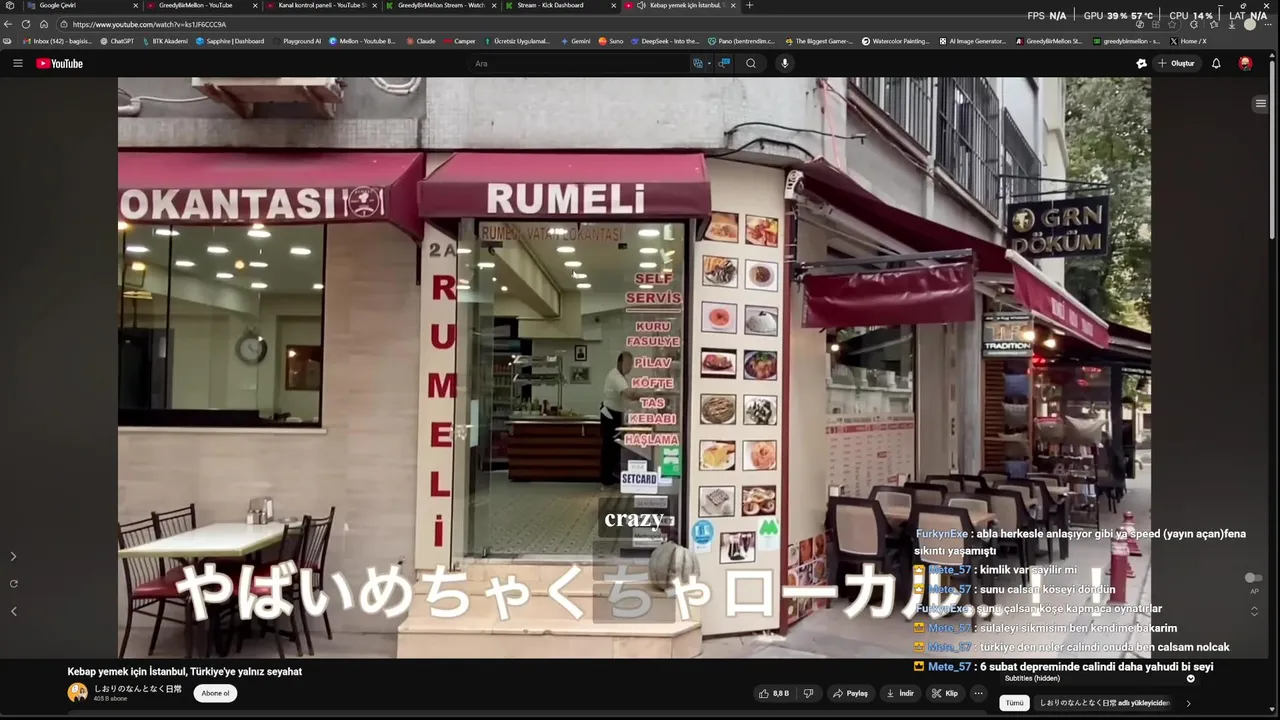Open the Camper bookmark
Viewport: 1280px width, 720px height.
pyautogui.click(x=459, y=41)
